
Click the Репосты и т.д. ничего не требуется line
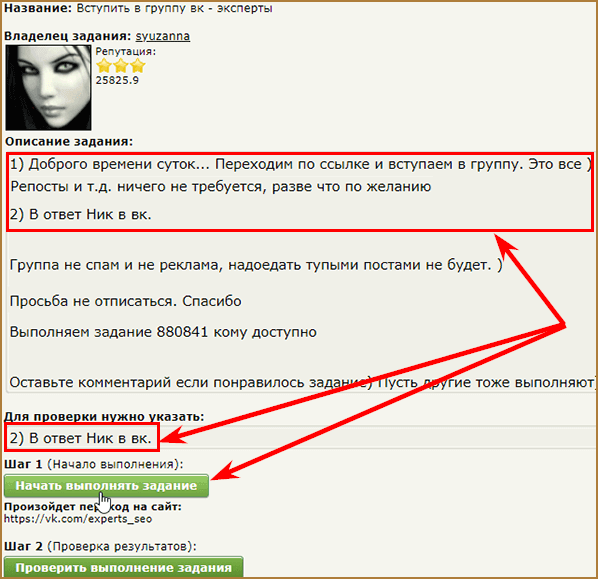[220, 187]
